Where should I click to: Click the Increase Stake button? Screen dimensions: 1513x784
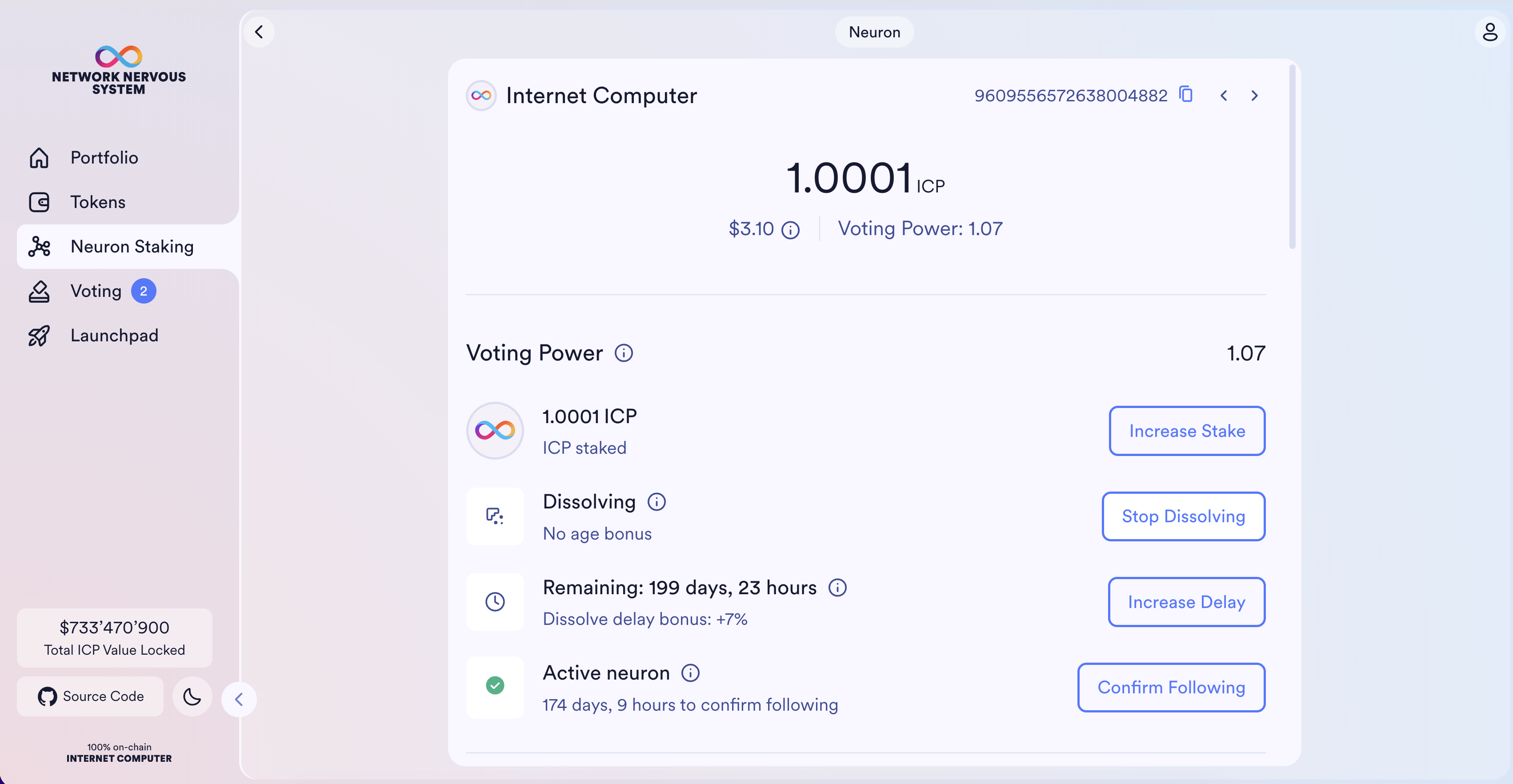point(1186,431)
